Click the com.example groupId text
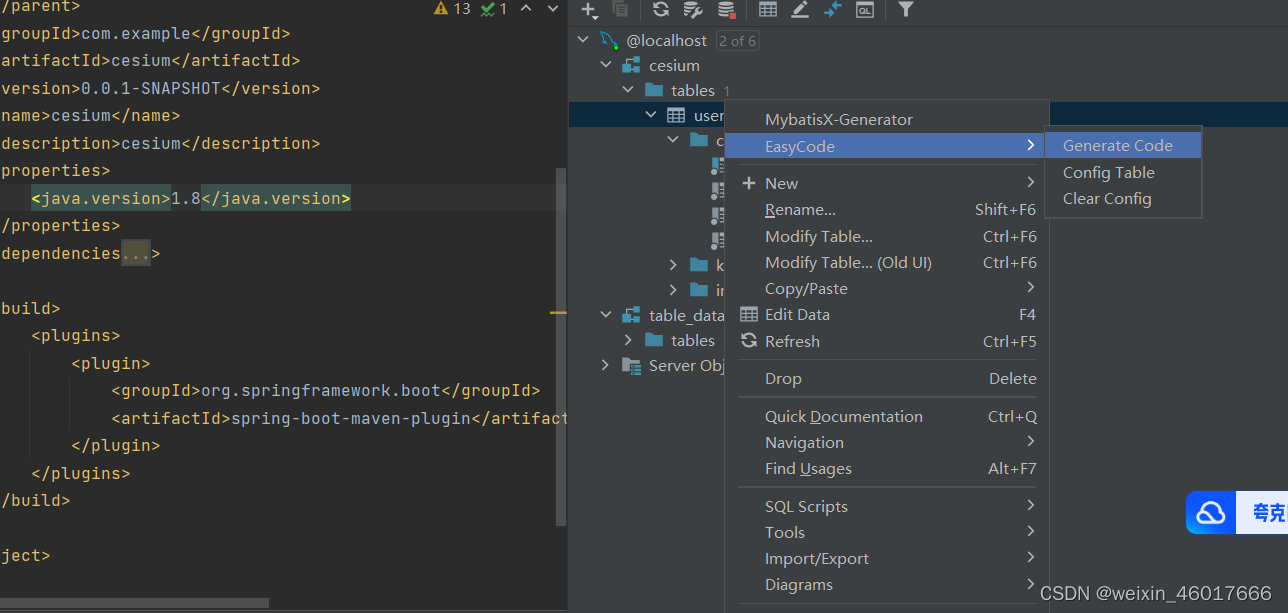The width and height of the screenshot is (1288, 613). pyautogui.click(x=135, y=33)
